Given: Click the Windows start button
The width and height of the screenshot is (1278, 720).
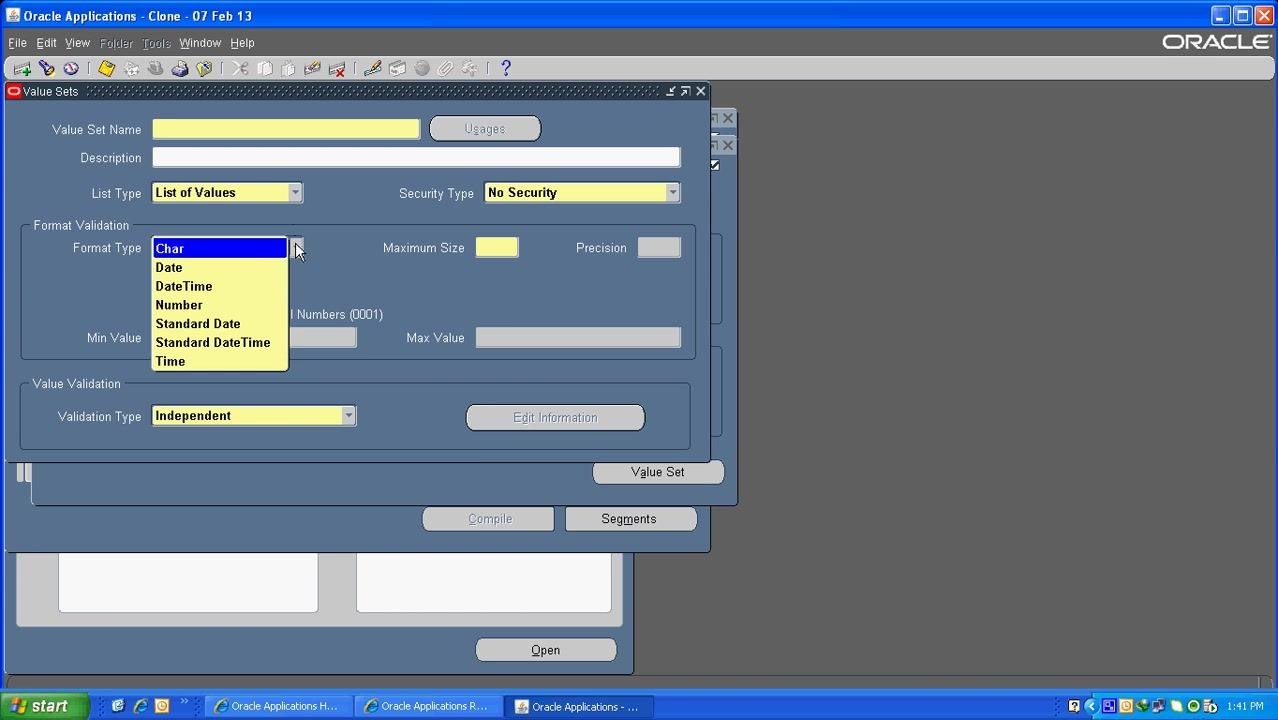Looking at the screenshot, I should 44,706.
